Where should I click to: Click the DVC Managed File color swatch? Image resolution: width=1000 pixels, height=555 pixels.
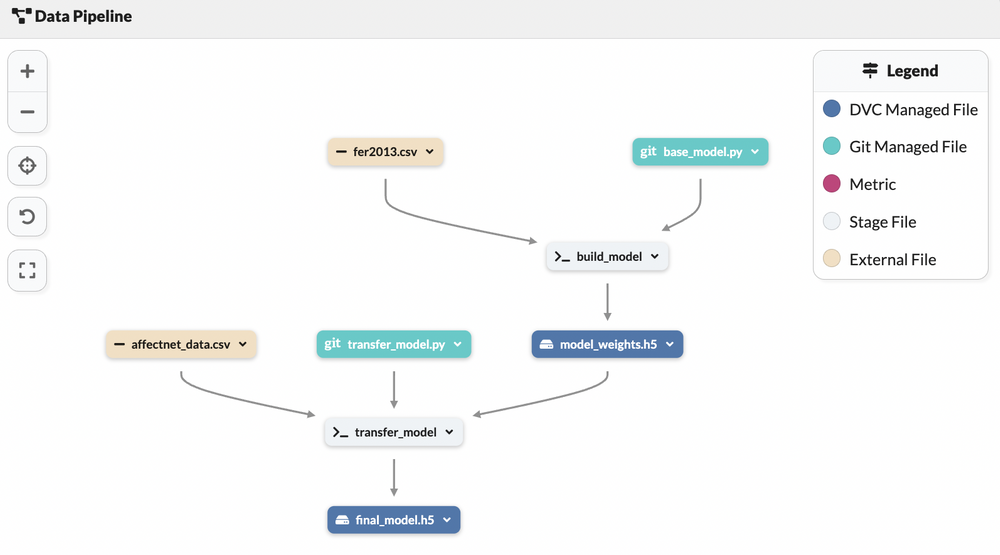pyautogui.click(x=831, y=109)
